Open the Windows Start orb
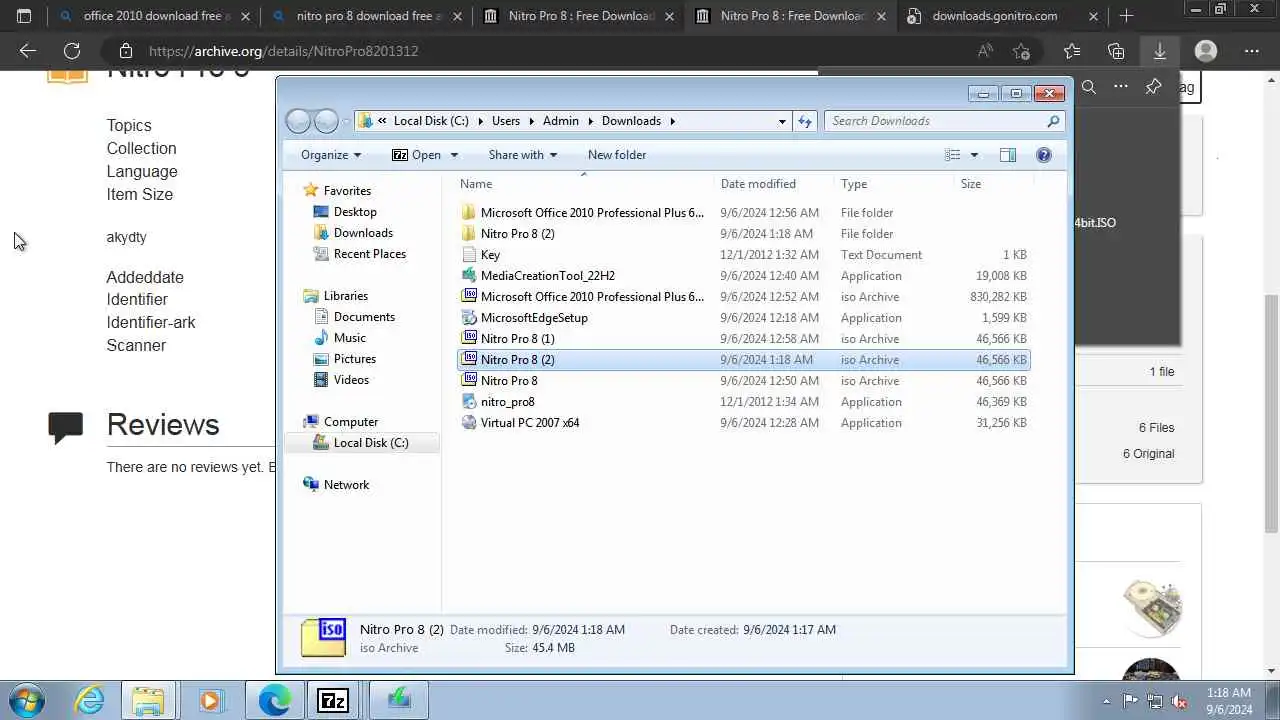The image size is (1280, 720). point(27,700)
